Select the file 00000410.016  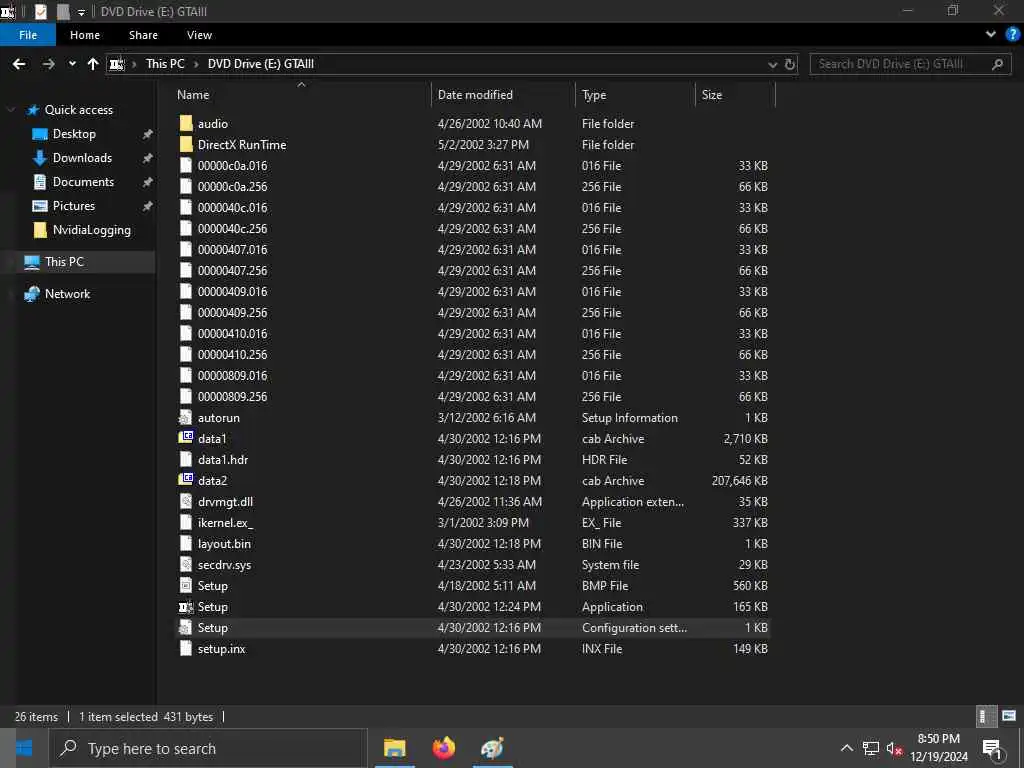point(232,334)
